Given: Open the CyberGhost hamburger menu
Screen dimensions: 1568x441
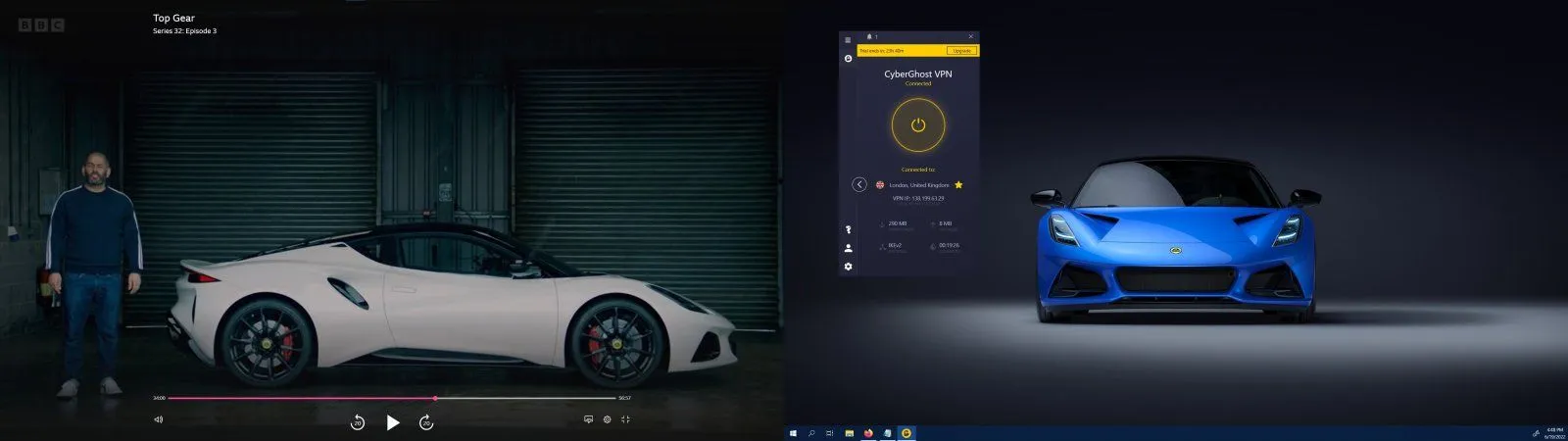Looking at the screenshot, I should [848, 40].
